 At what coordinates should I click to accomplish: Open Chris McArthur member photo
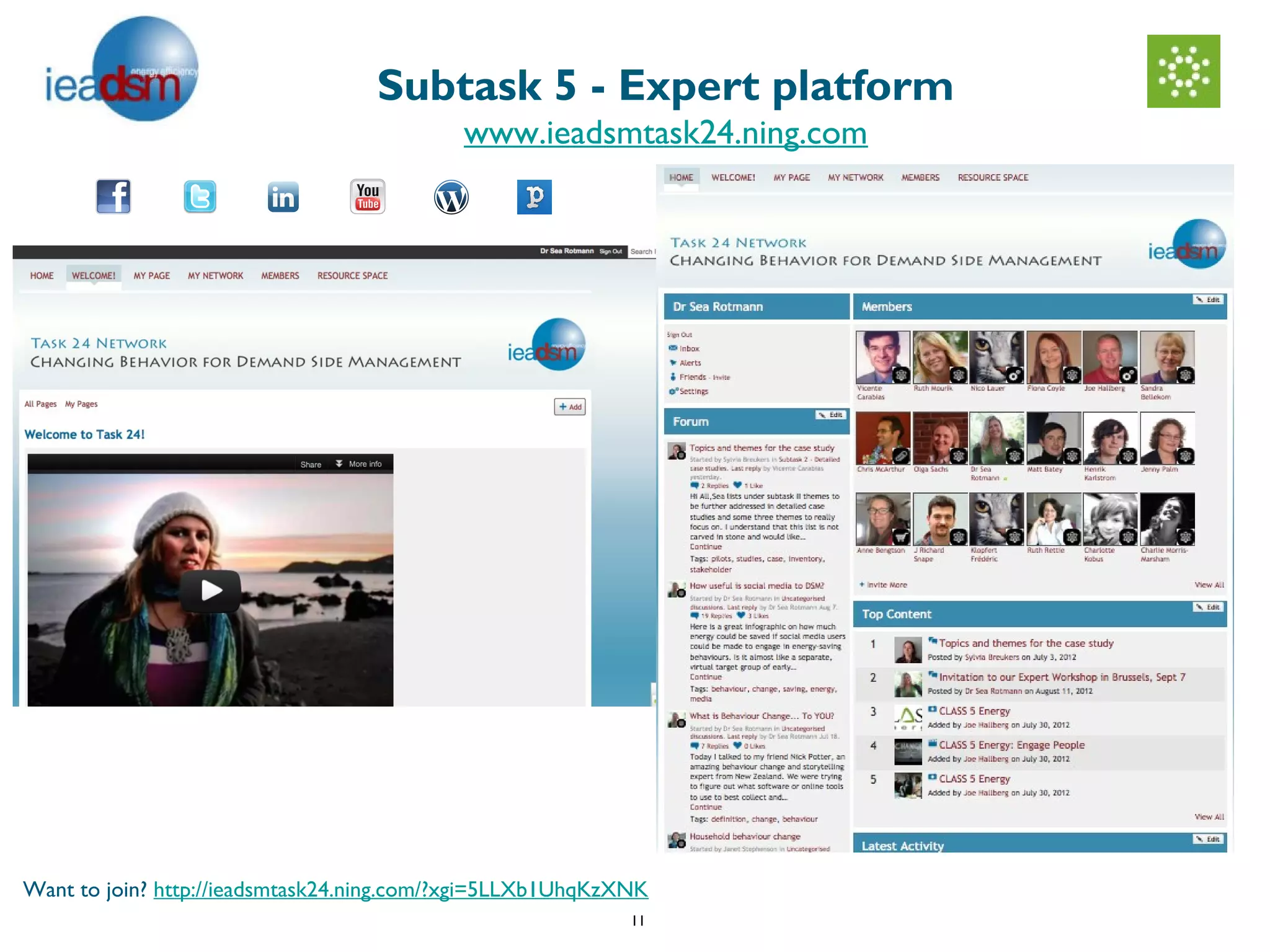883,438
